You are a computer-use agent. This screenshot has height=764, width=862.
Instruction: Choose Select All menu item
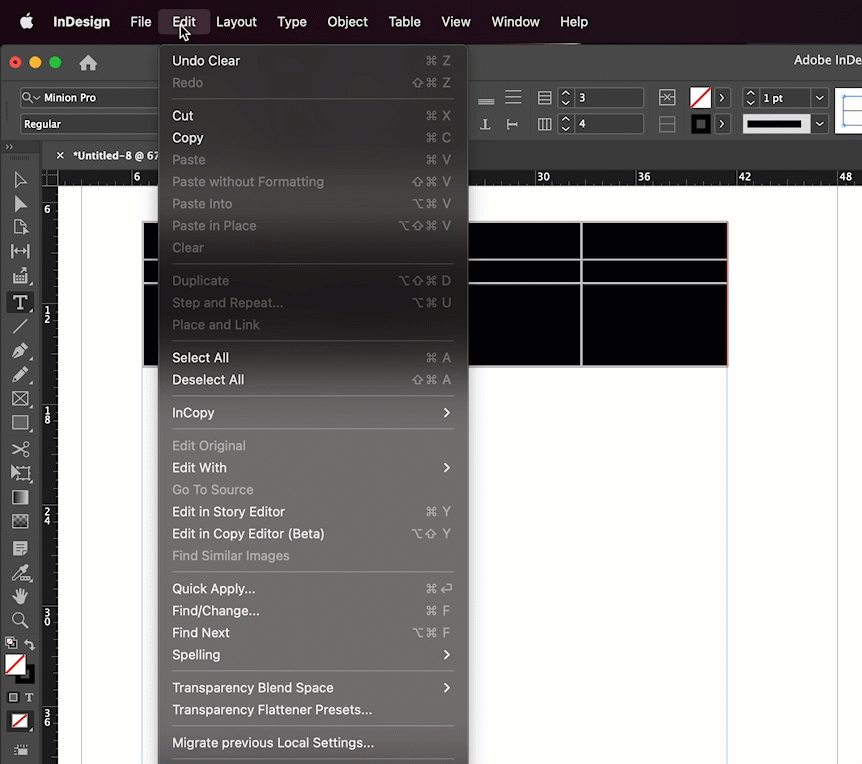[312, 358]
